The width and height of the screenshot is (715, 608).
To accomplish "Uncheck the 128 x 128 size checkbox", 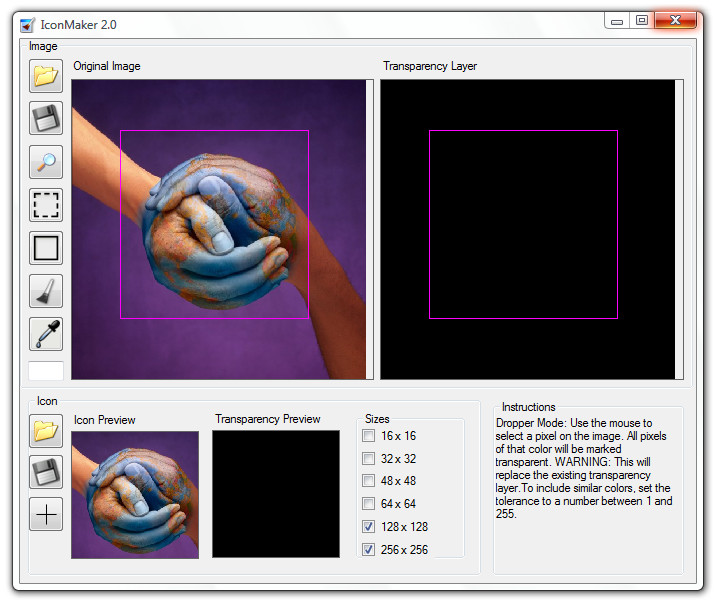I will tap(368, 526).
